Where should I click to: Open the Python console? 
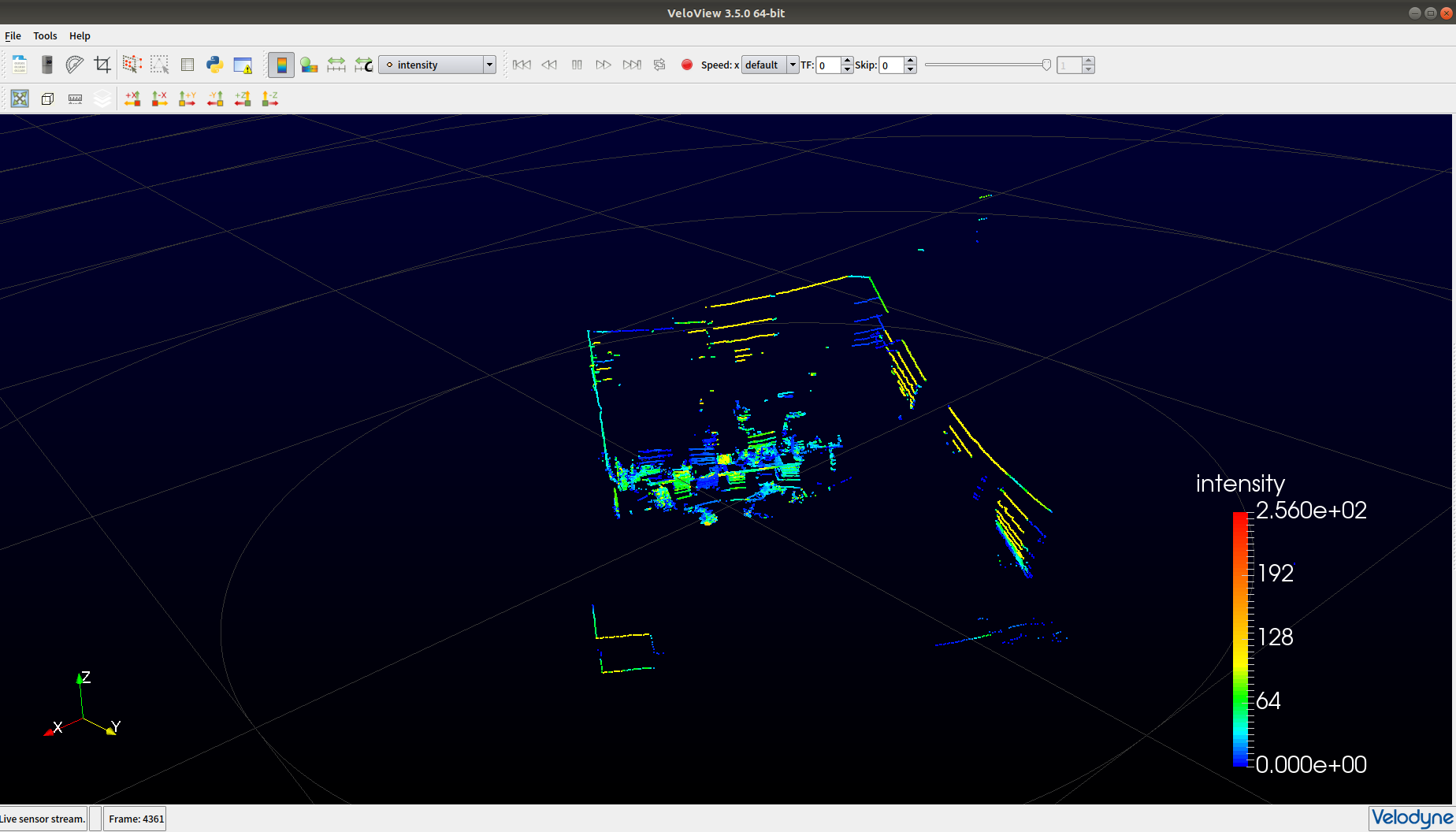click(x=215, y=65)
